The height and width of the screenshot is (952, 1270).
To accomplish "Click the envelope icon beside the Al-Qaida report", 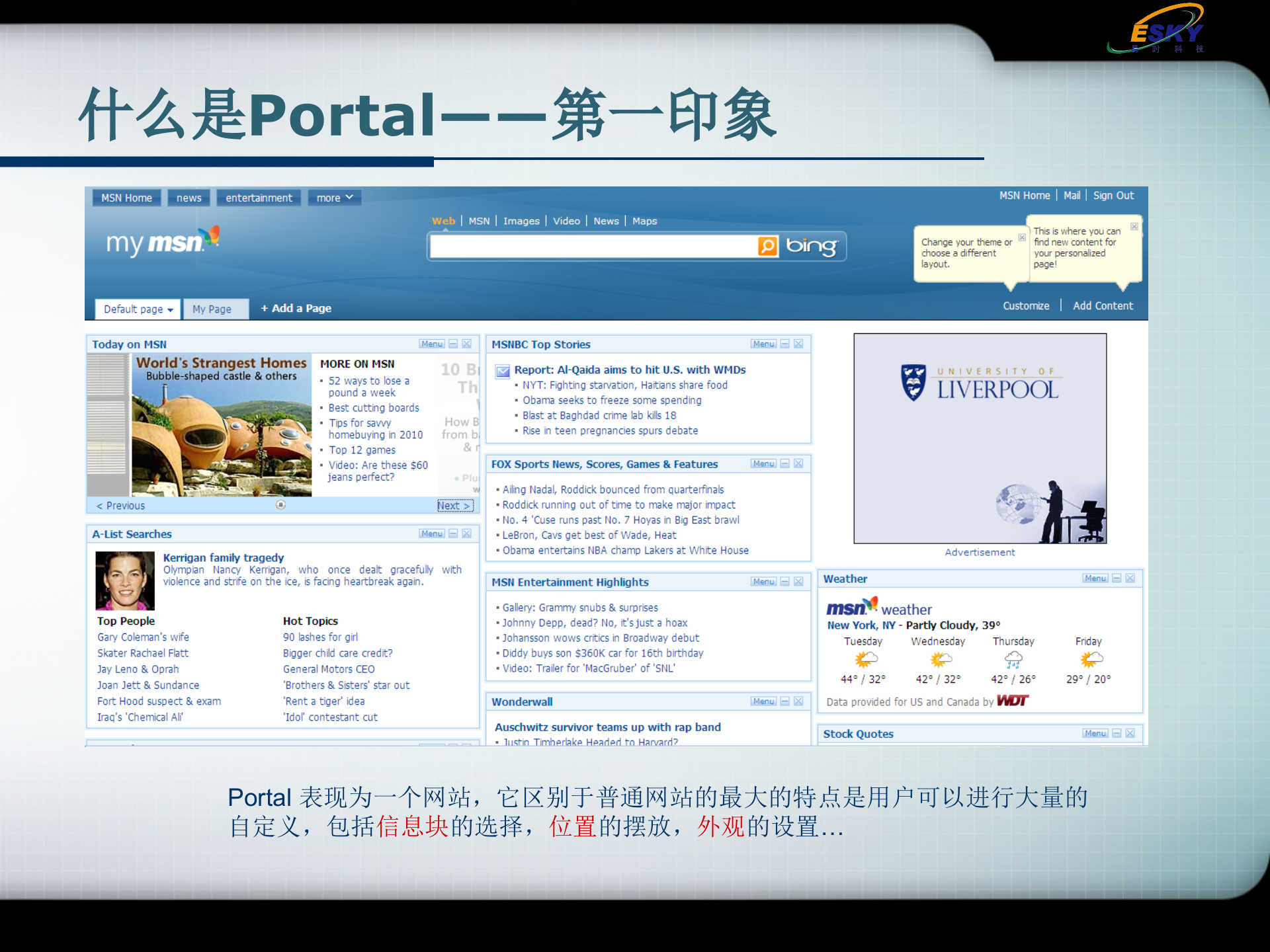I will coord(503,372).
